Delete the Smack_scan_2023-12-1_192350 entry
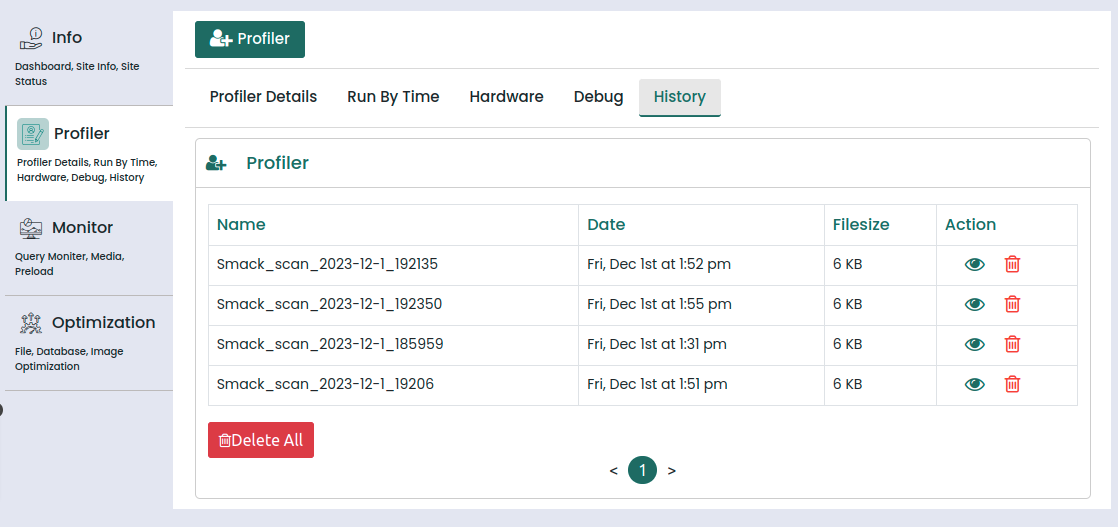 click(x=1012, y=305)
